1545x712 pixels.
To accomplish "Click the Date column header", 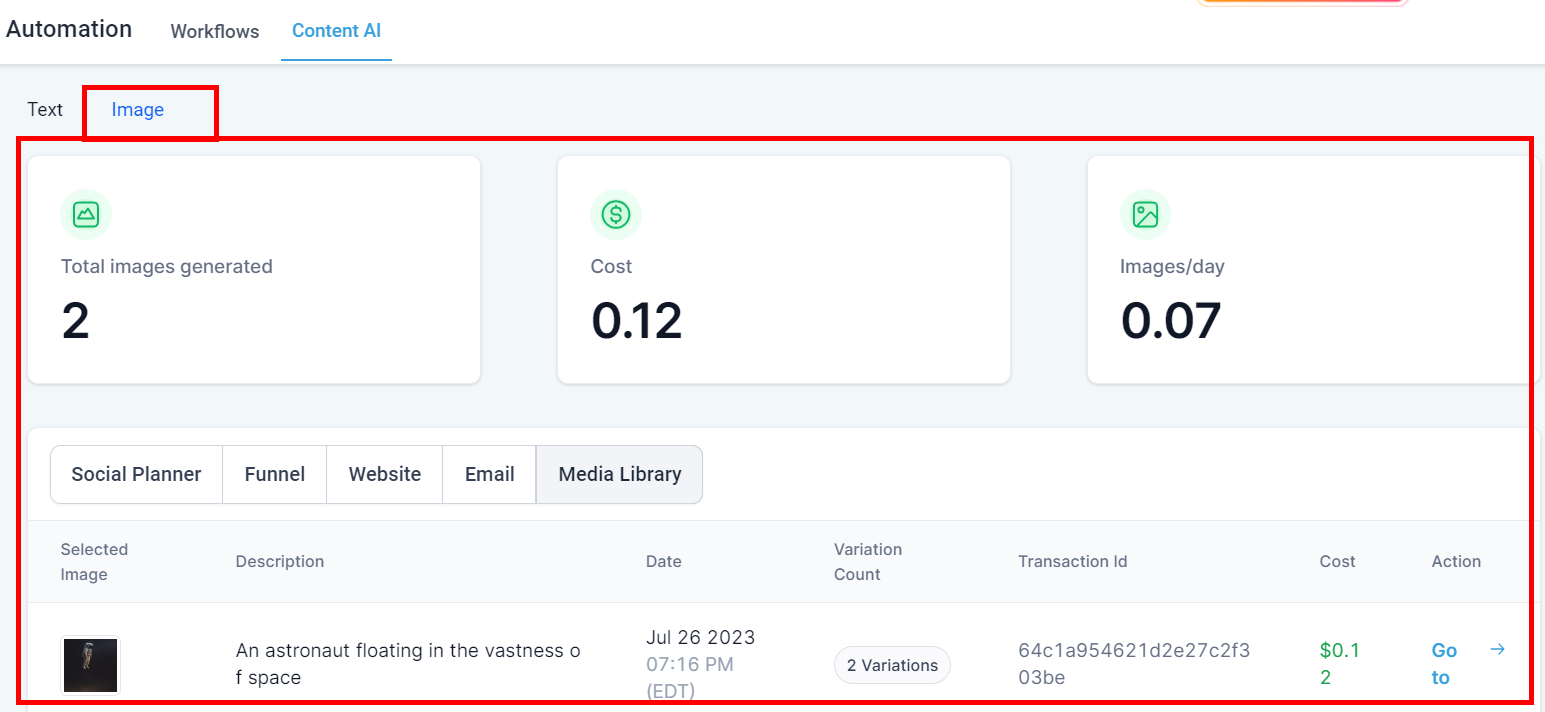I will 664,561.
